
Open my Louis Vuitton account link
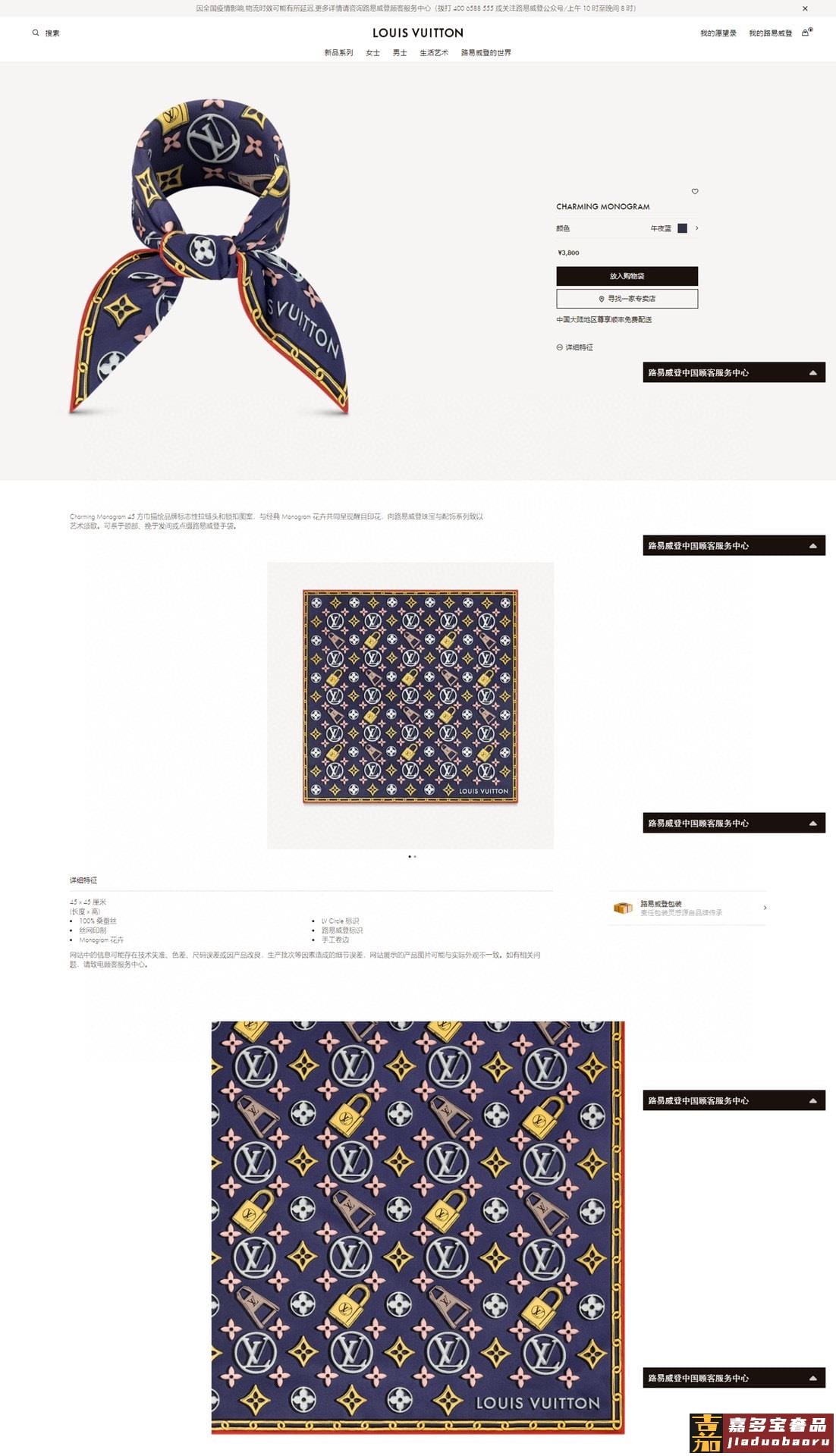770,33
